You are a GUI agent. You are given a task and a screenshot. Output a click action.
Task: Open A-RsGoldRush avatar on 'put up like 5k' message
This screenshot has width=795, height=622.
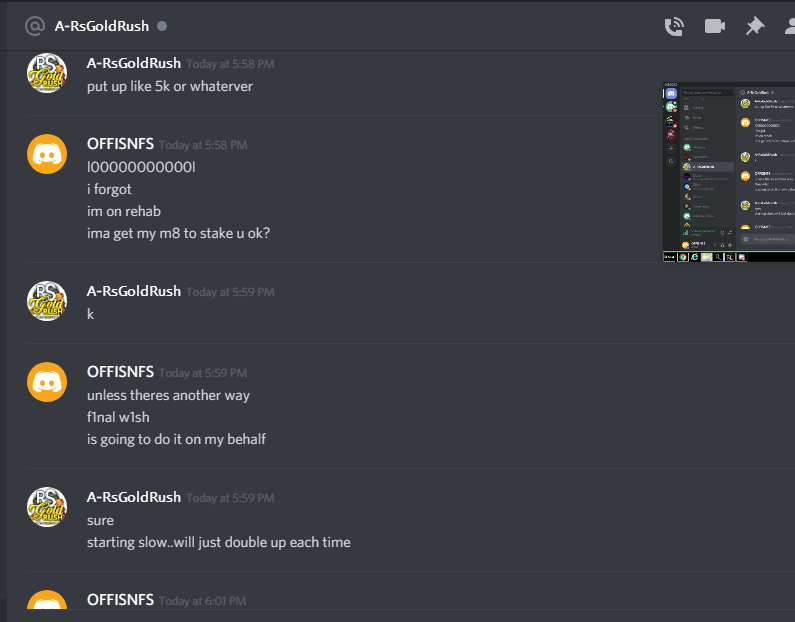tap(47, 73)
